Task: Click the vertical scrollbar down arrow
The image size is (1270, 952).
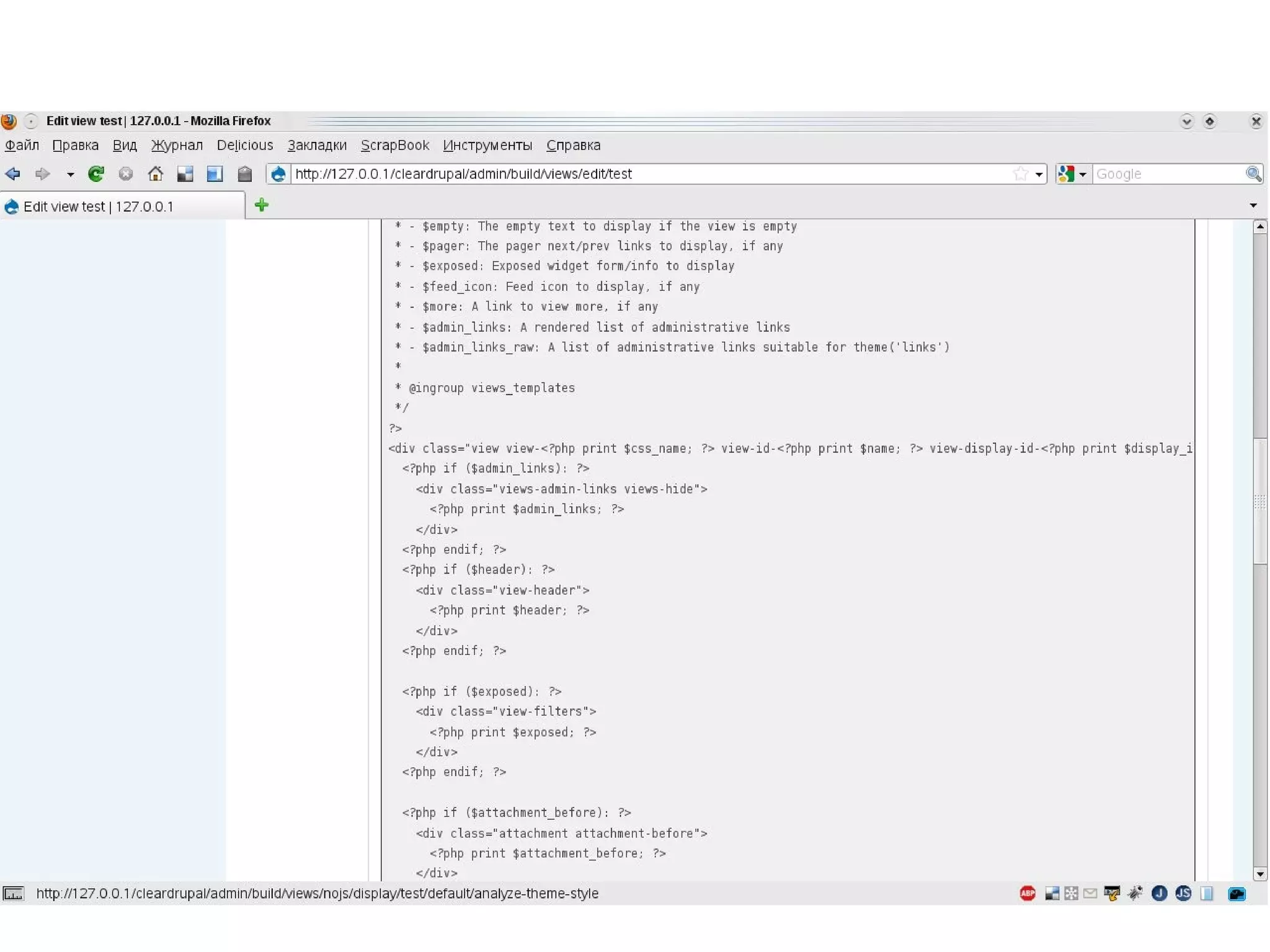Action: coord(1259,874)
